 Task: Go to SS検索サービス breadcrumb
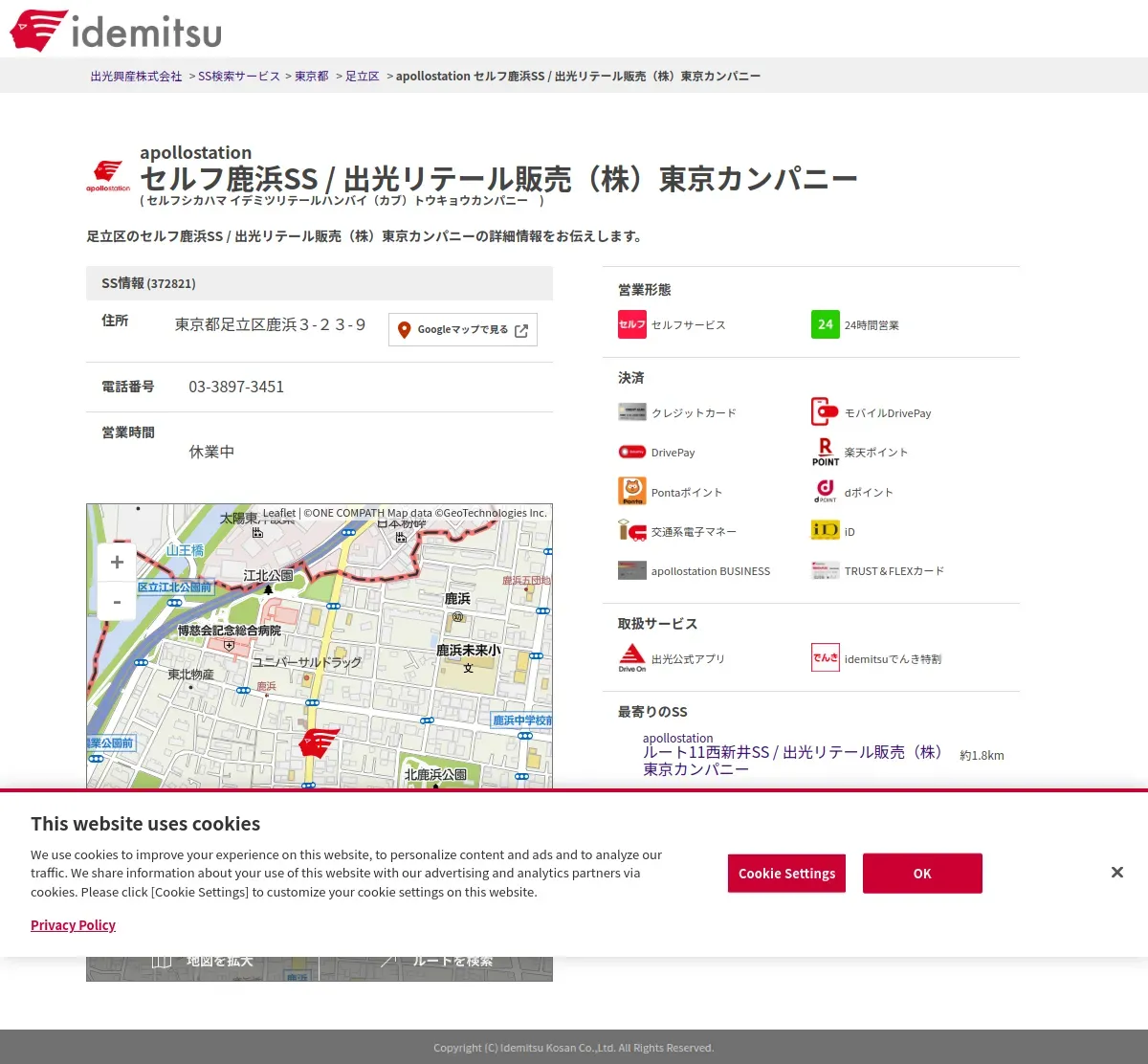point(239,76)
